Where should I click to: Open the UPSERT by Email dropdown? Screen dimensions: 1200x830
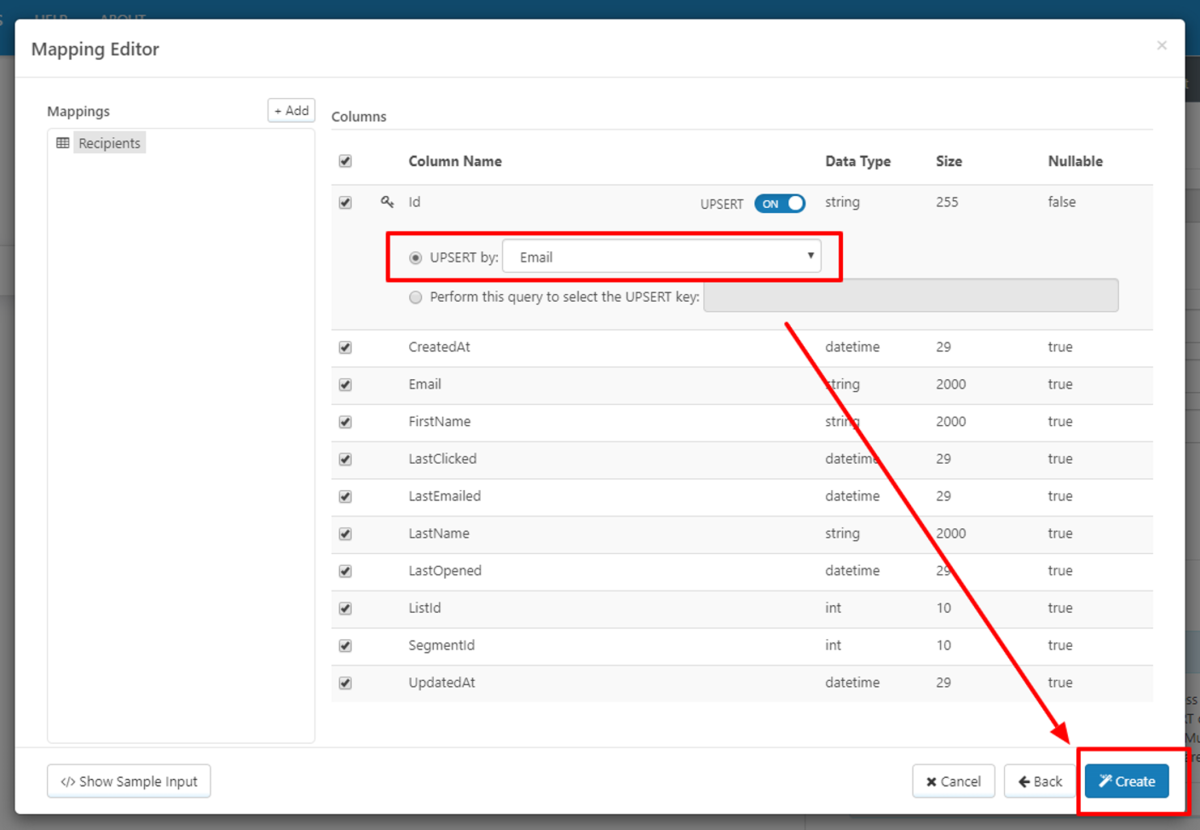click(661, 257)
